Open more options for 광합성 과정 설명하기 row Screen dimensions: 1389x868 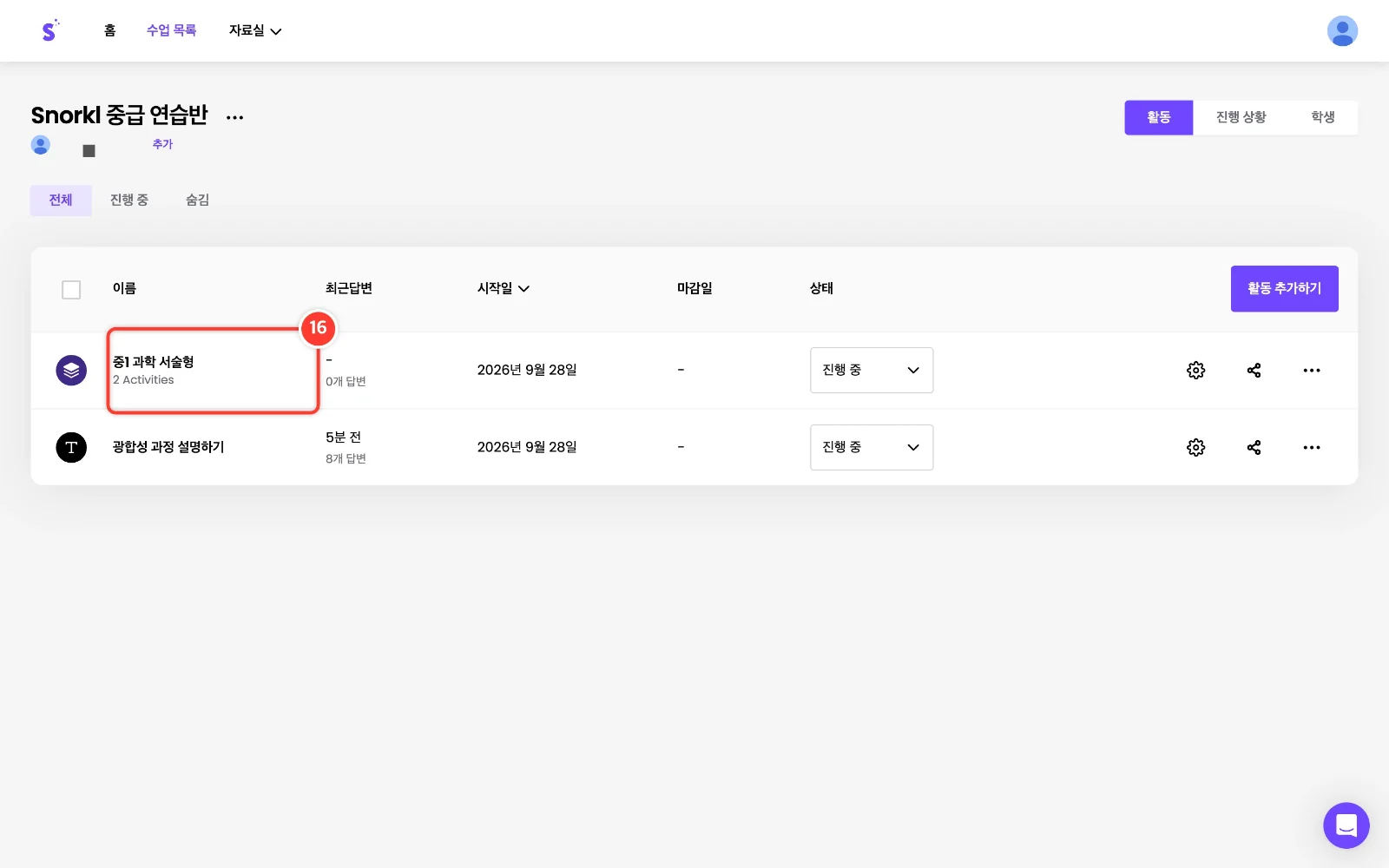(1312, 448)
